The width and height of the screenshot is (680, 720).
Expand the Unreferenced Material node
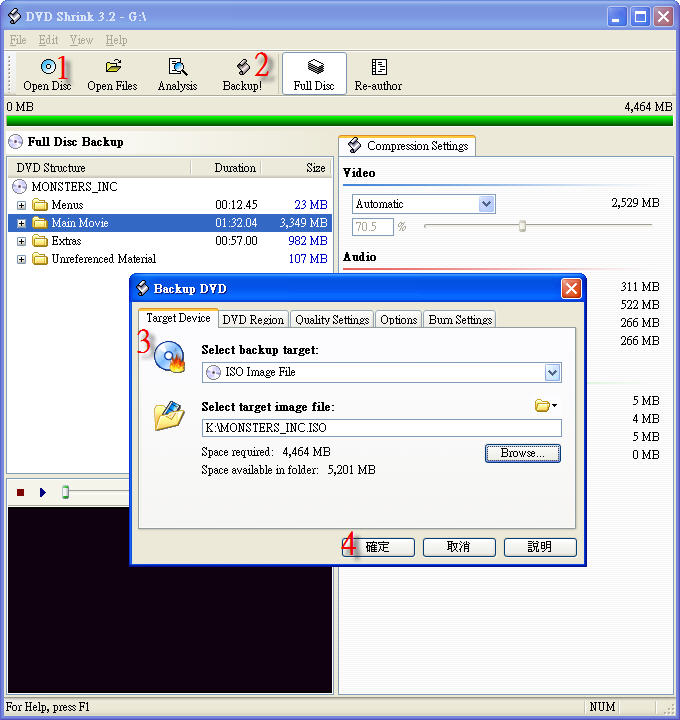22,259
